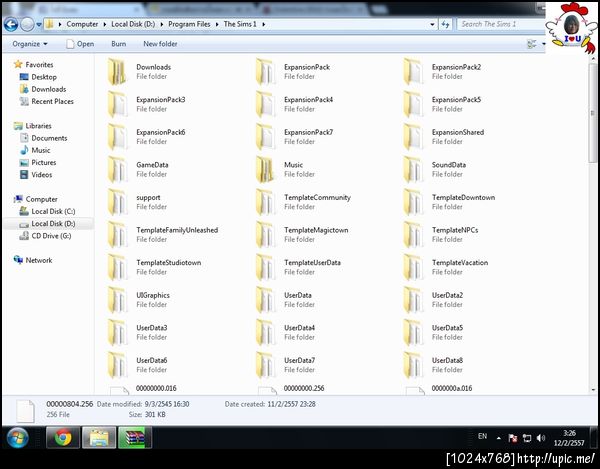Click the Open toolbar button
Viewport: 600px width, 469px height.
pos(80,44)
